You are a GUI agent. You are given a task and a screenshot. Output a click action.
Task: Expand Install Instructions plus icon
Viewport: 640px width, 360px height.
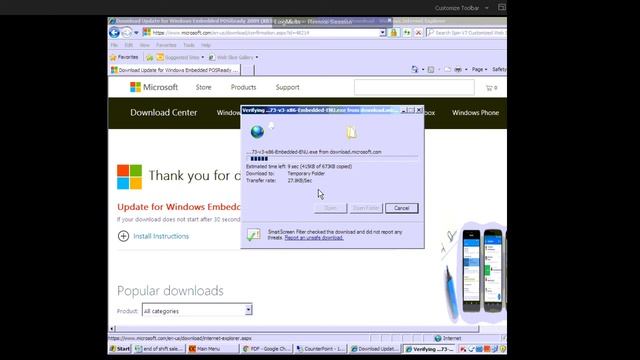pos(123,236)
